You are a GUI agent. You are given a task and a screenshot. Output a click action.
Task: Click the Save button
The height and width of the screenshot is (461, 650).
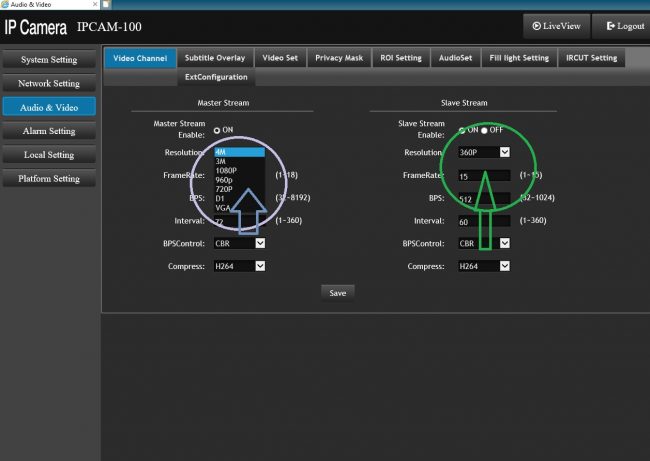[338, 292]
